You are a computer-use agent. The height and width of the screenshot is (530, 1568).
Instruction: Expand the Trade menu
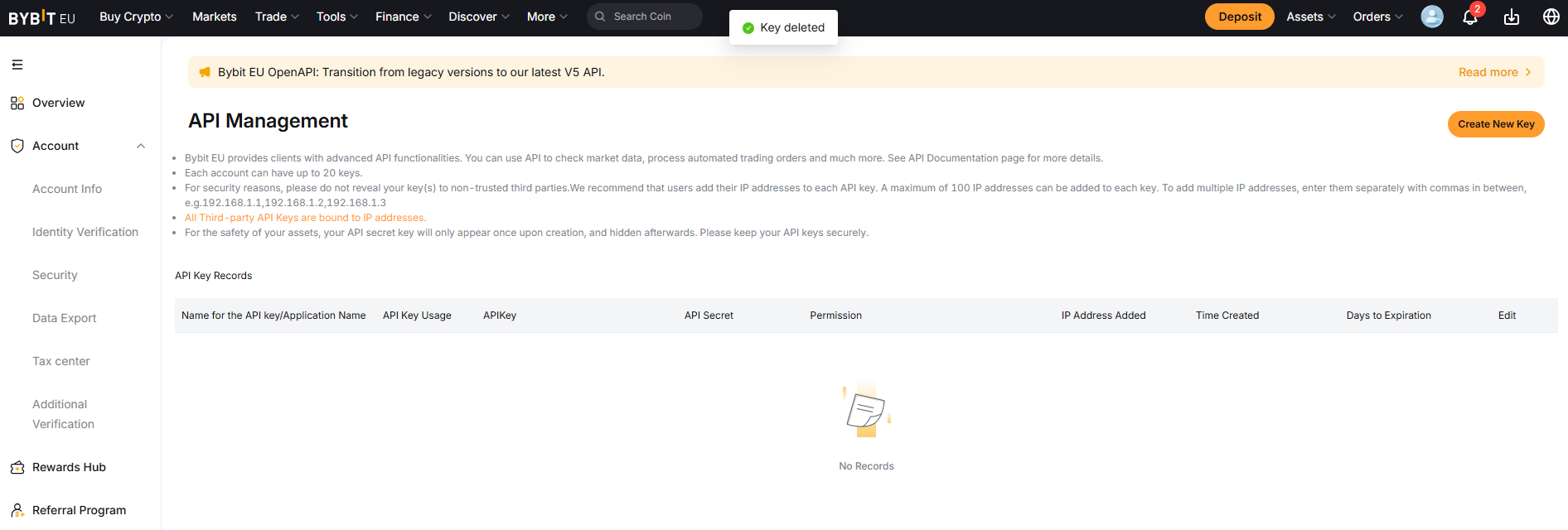point(277,17)
